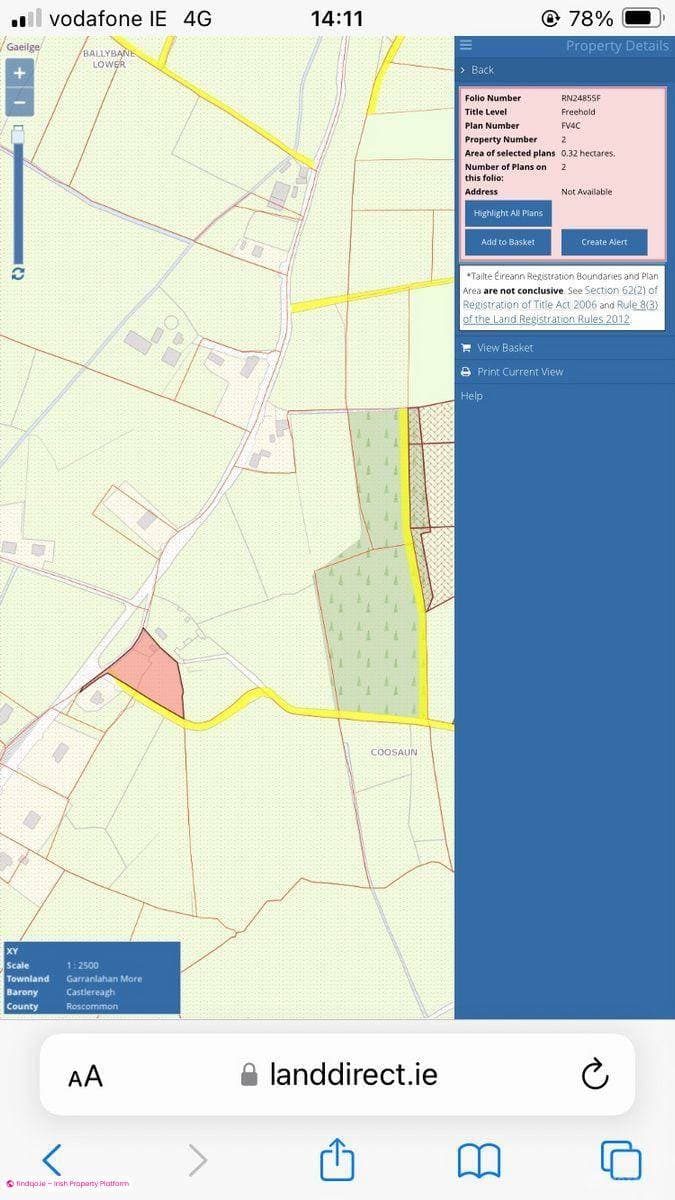Open Safari share sheet icon
The height and width of the screenshot is (1200, 675).
tap(338, 1160)
